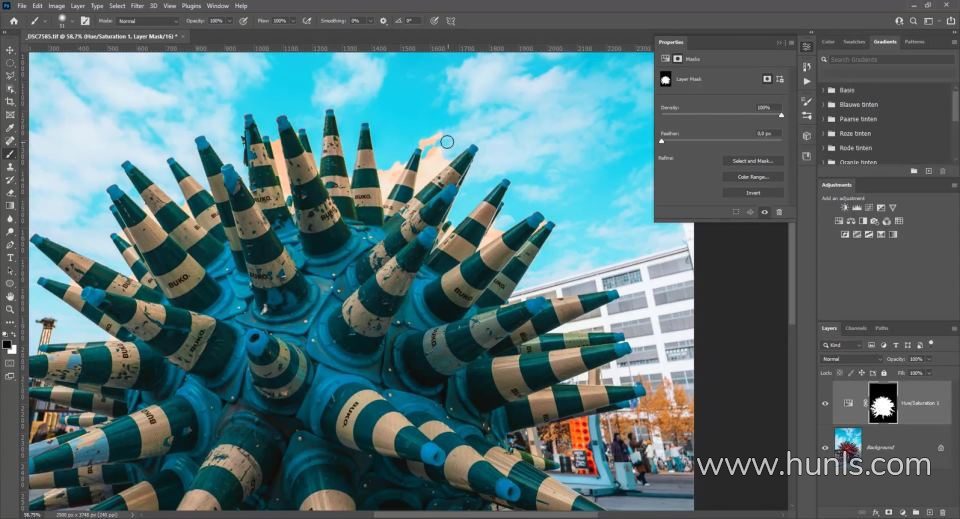960x519 pixels.
Task: Open the Actions play panel icon
Action: [807, 81]
